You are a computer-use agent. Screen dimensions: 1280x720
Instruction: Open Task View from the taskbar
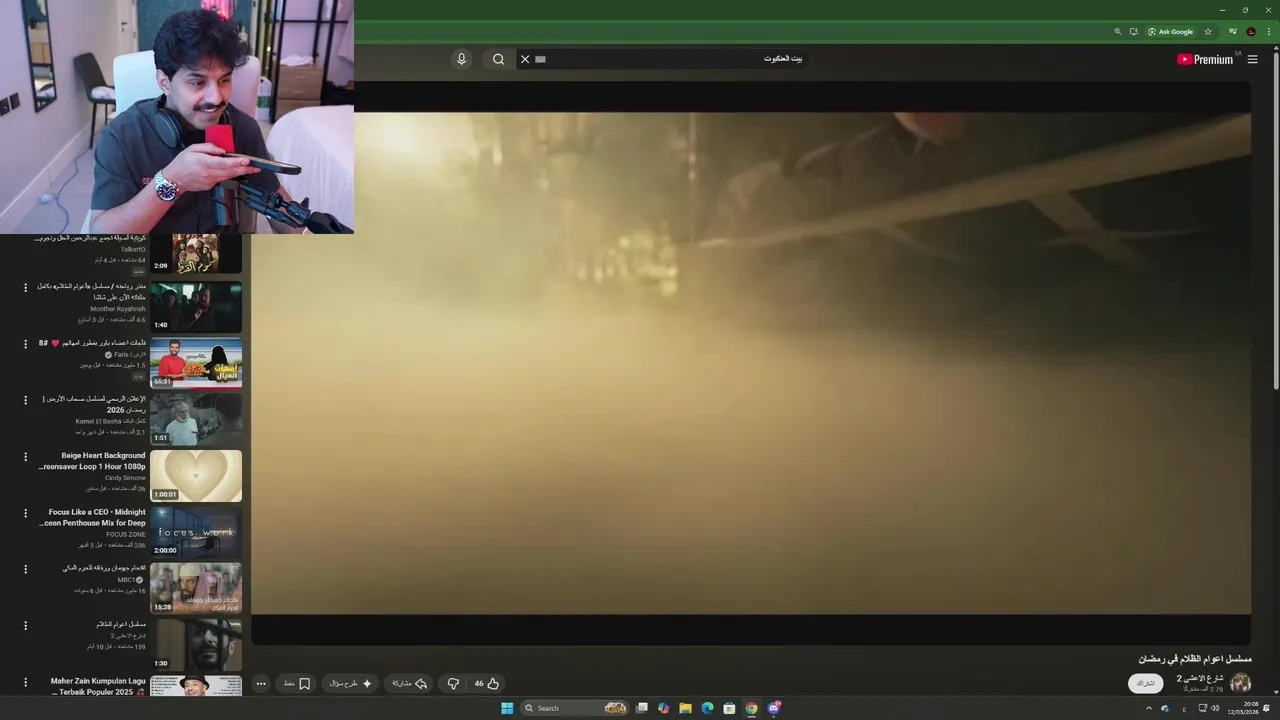pyautogui.click(x=642, y=708)
